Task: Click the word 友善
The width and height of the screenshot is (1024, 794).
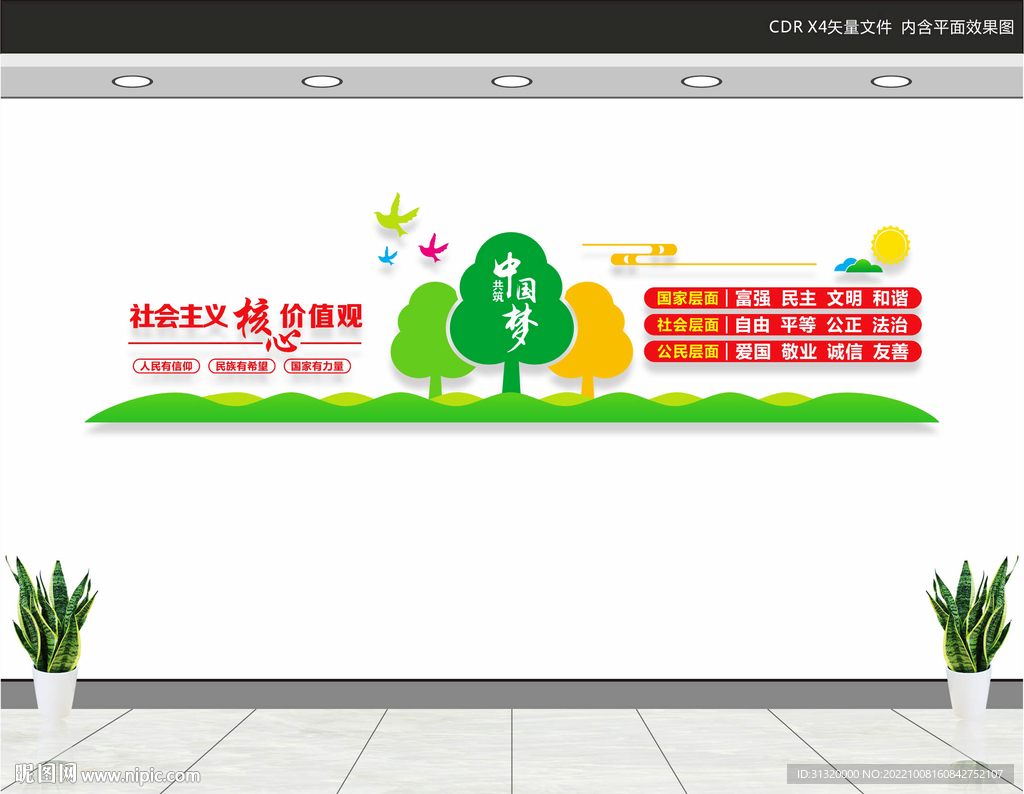Action: [891, 352]
